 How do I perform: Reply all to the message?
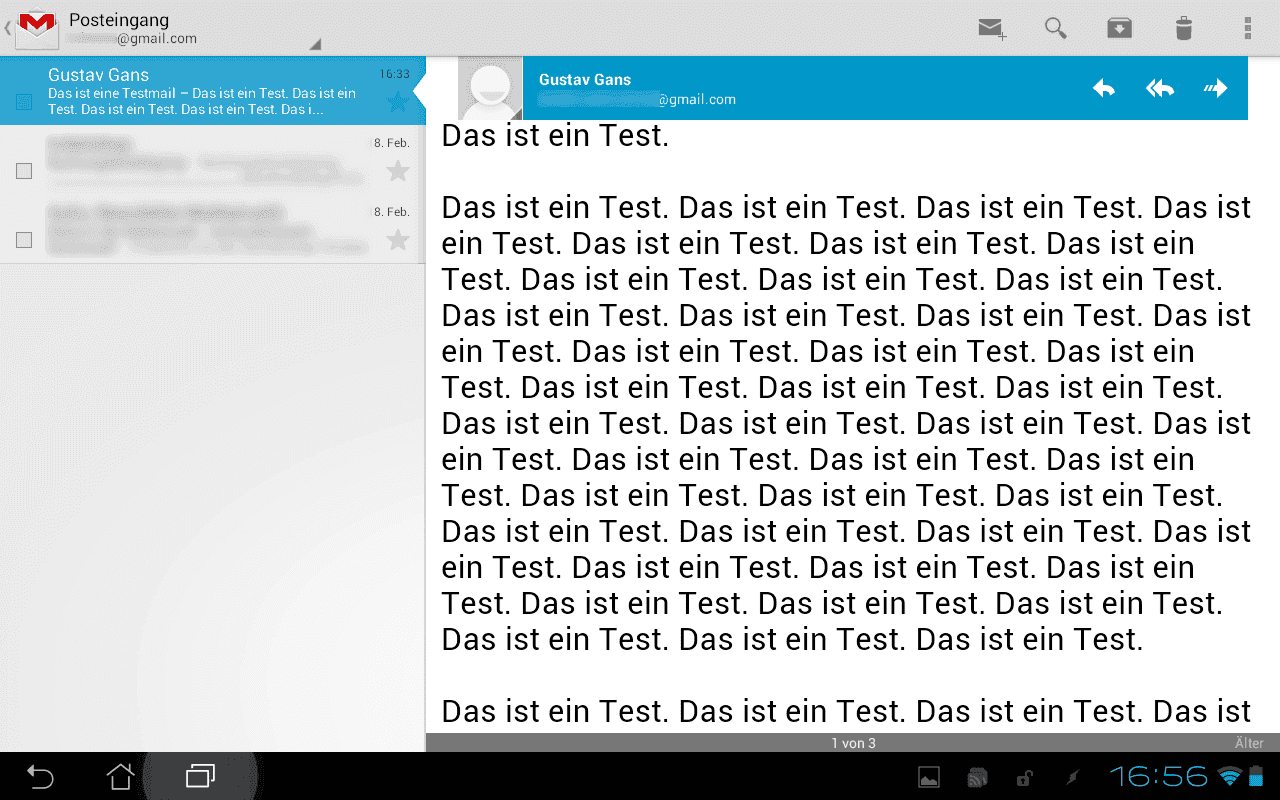click(x=1159, y=89)
